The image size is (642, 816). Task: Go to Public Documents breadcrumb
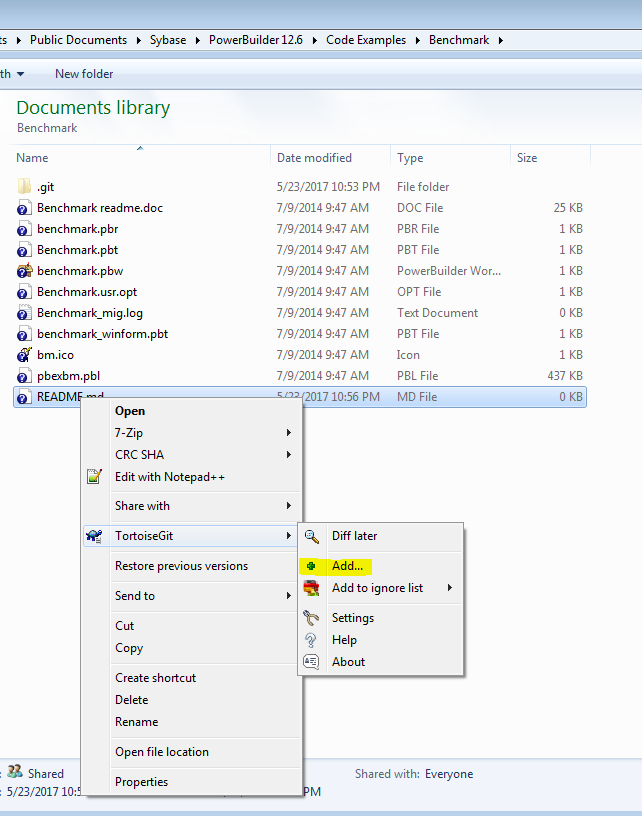coord(78,40)
